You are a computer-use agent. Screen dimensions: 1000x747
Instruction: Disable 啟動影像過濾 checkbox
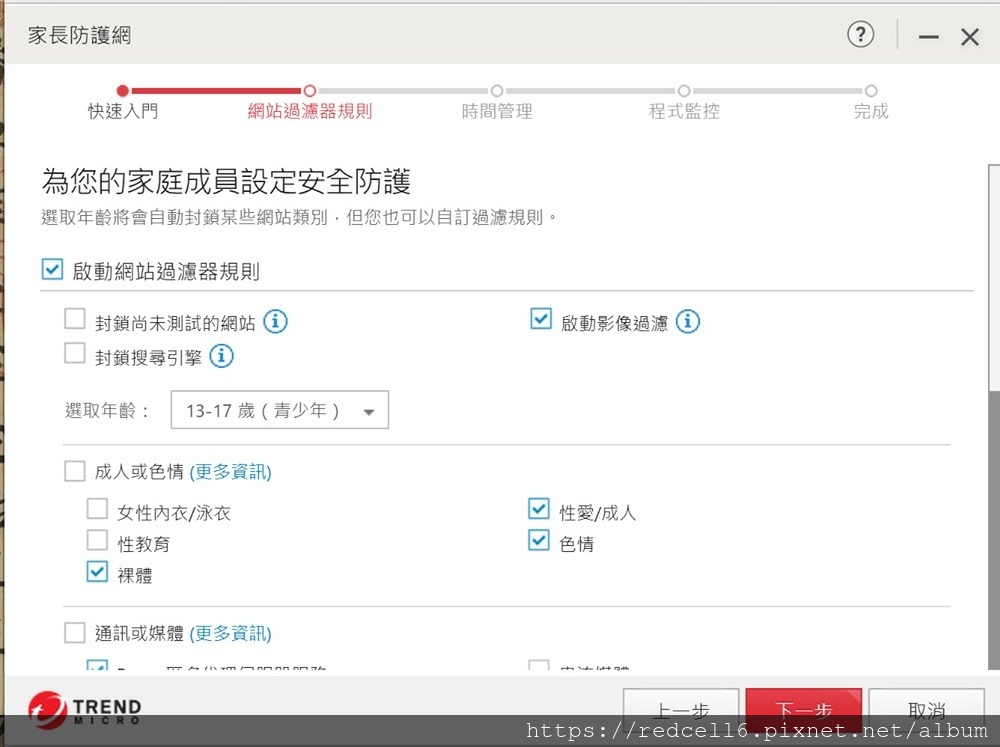(x=541, y=318)
